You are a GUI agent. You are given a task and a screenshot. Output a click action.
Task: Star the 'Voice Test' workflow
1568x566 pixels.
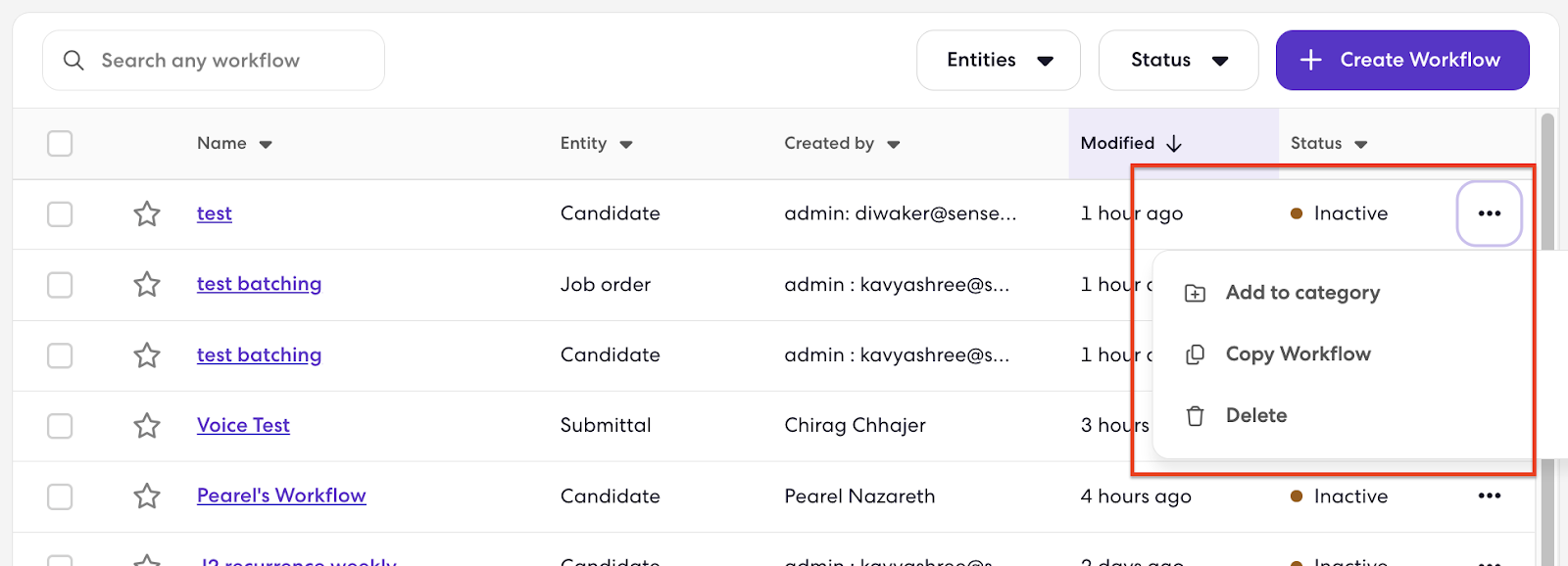(x=146, y=426)
